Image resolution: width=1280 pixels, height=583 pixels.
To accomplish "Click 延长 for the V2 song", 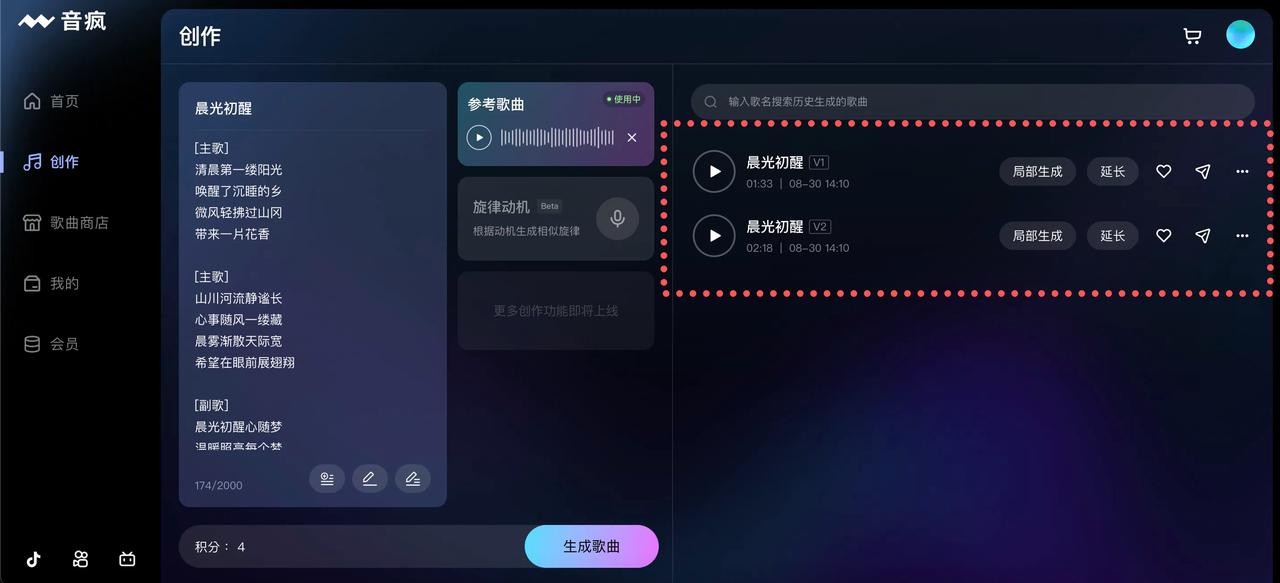I will click(1113, 236).
